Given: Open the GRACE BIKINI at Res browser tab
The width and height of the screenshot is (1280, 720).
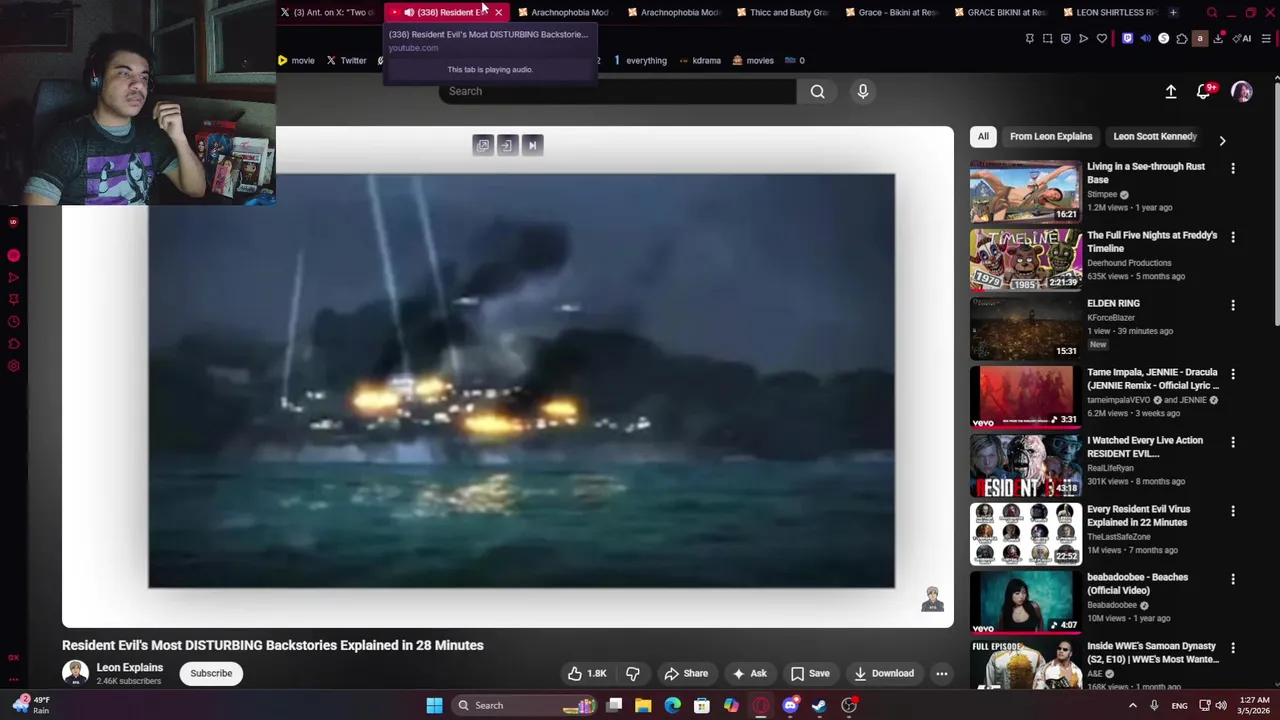Looking at the screenshot, I should [1003, 12].
